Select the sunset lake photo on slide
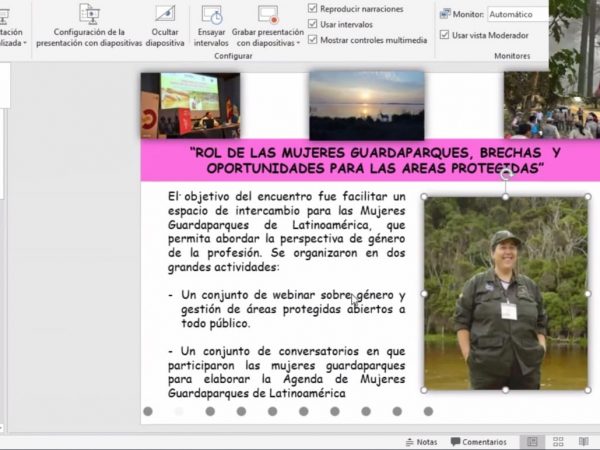The image size is (600, 450). tap(367, 105)
